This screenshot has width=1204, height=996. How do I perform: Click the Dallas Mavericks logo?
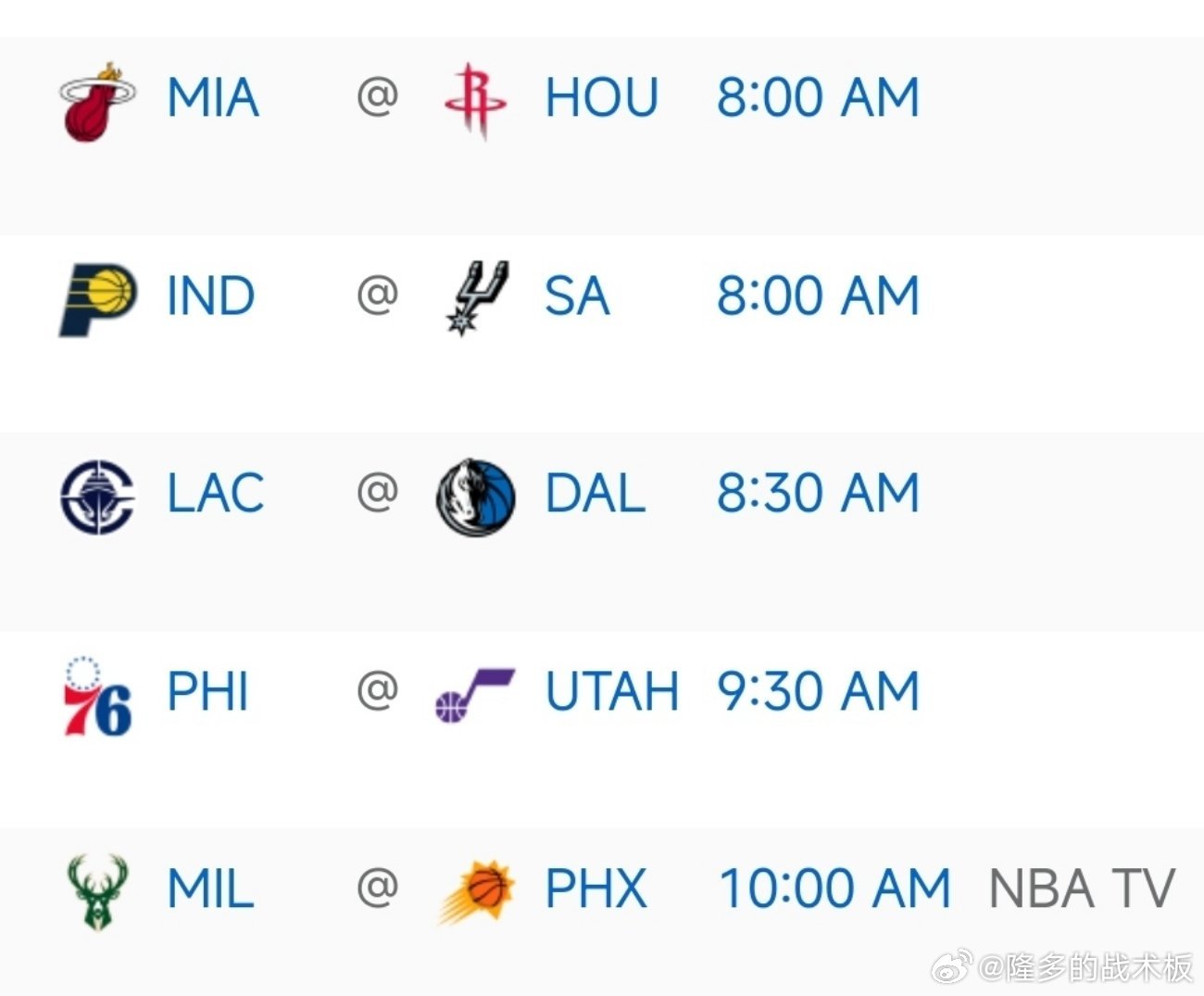point(476,496)
